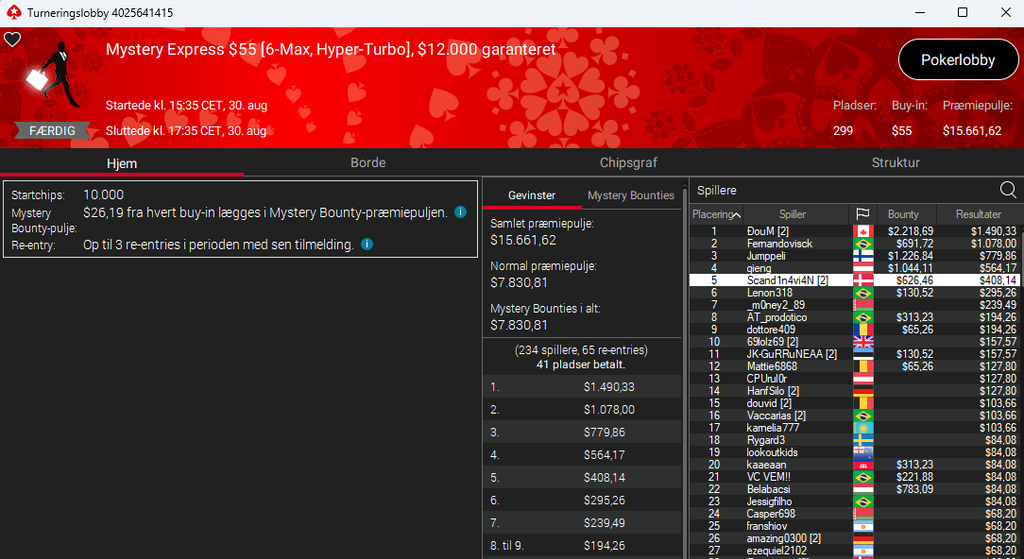Click the Romania flag beside dottore409
This screenshot has height=559, width=1024.
tap(863, 330)
